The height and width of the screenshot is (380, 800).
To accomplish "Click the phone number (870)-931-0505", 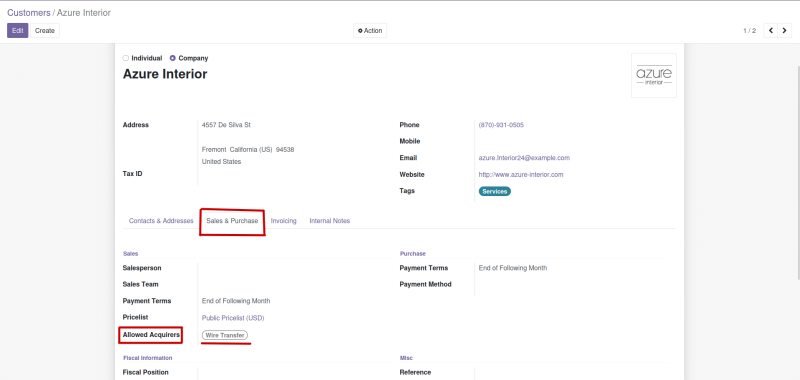I will 501,125.
